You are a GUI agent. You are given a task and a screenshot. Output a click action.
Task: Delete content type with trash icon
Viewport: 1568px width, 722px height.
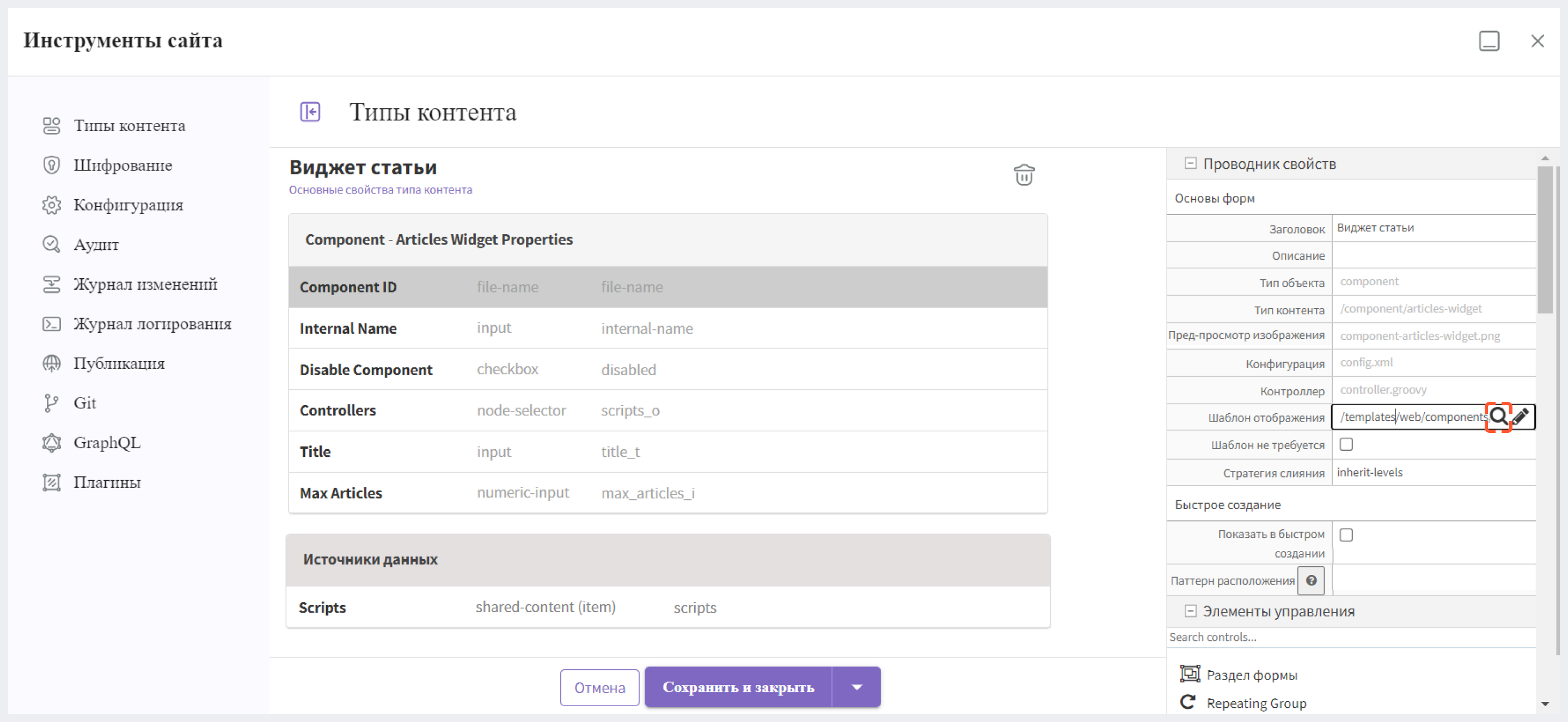click(1024, 175)
